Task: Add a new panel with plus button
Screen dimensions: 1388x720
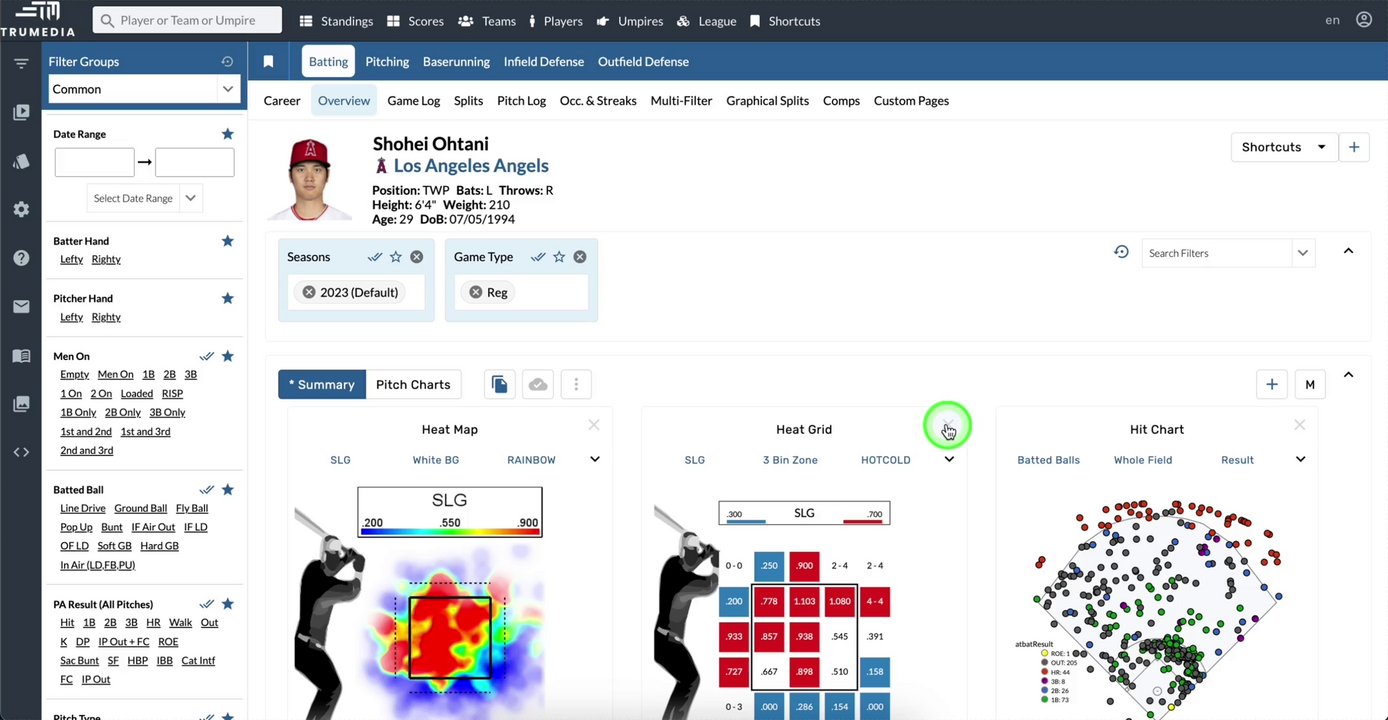Action: point(1272,384)
